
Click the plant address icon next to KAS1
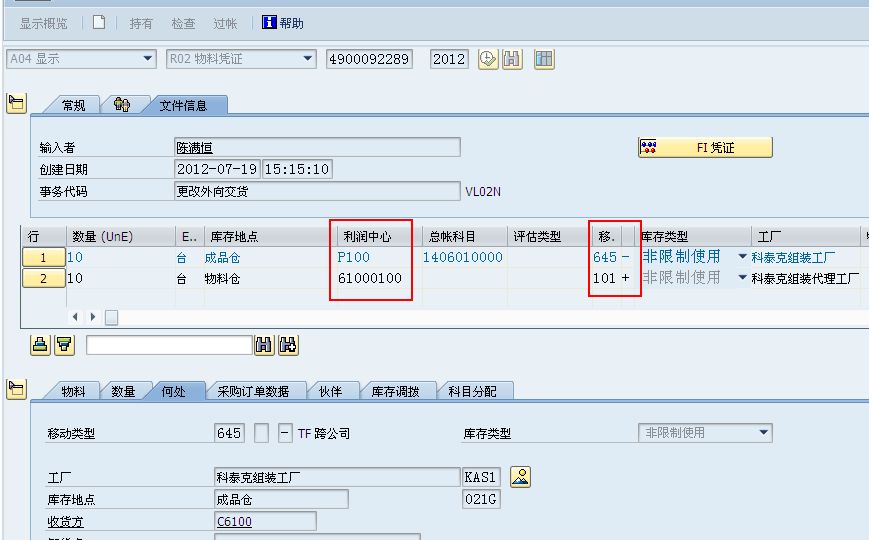tap(520, 477)
